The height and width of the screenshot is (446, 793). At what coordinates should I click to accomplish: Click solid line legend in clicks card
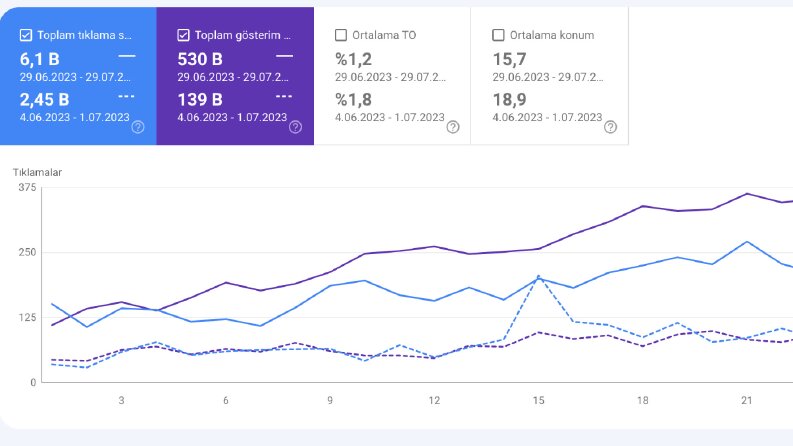127,56
